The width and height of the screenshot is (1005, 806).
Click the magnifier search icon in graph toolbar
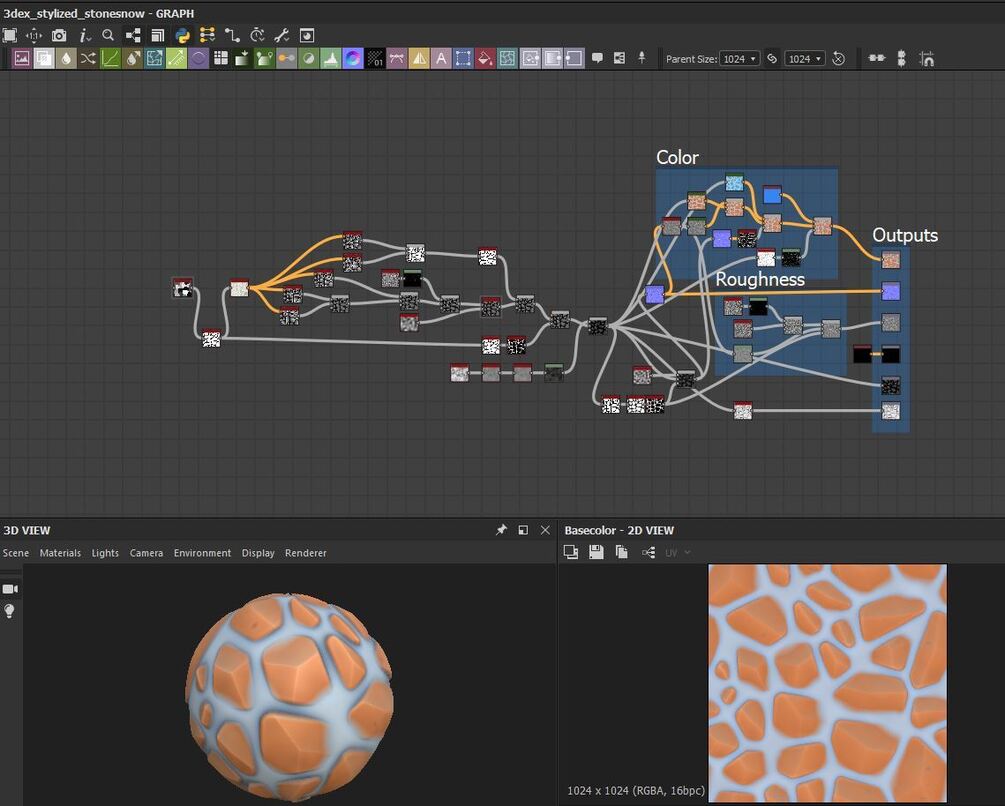pos(108,35)
